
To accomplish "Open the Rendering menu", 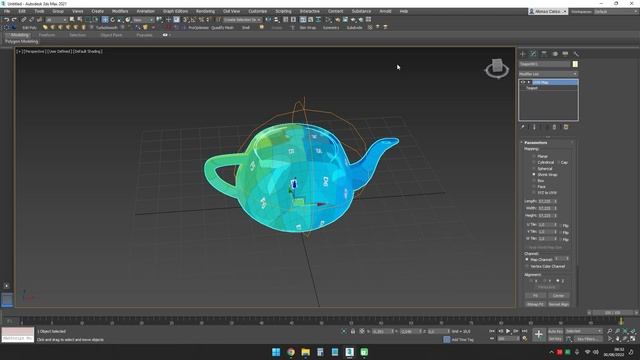I will (x=205, y=11).
